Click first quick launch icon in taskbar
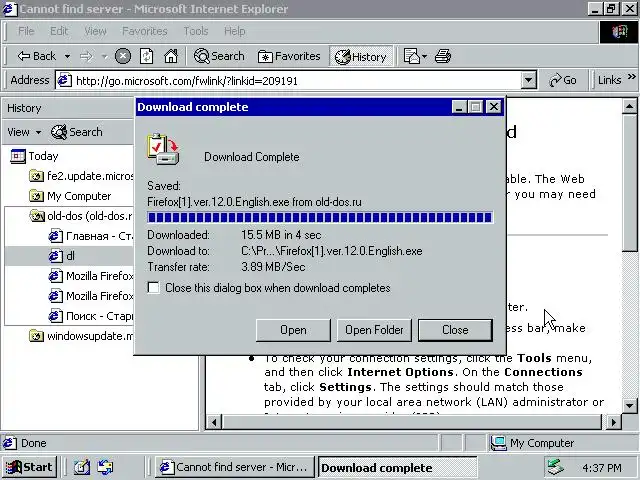Image resolution: width=640 pixels, height=480 pixels. point(82,467)
